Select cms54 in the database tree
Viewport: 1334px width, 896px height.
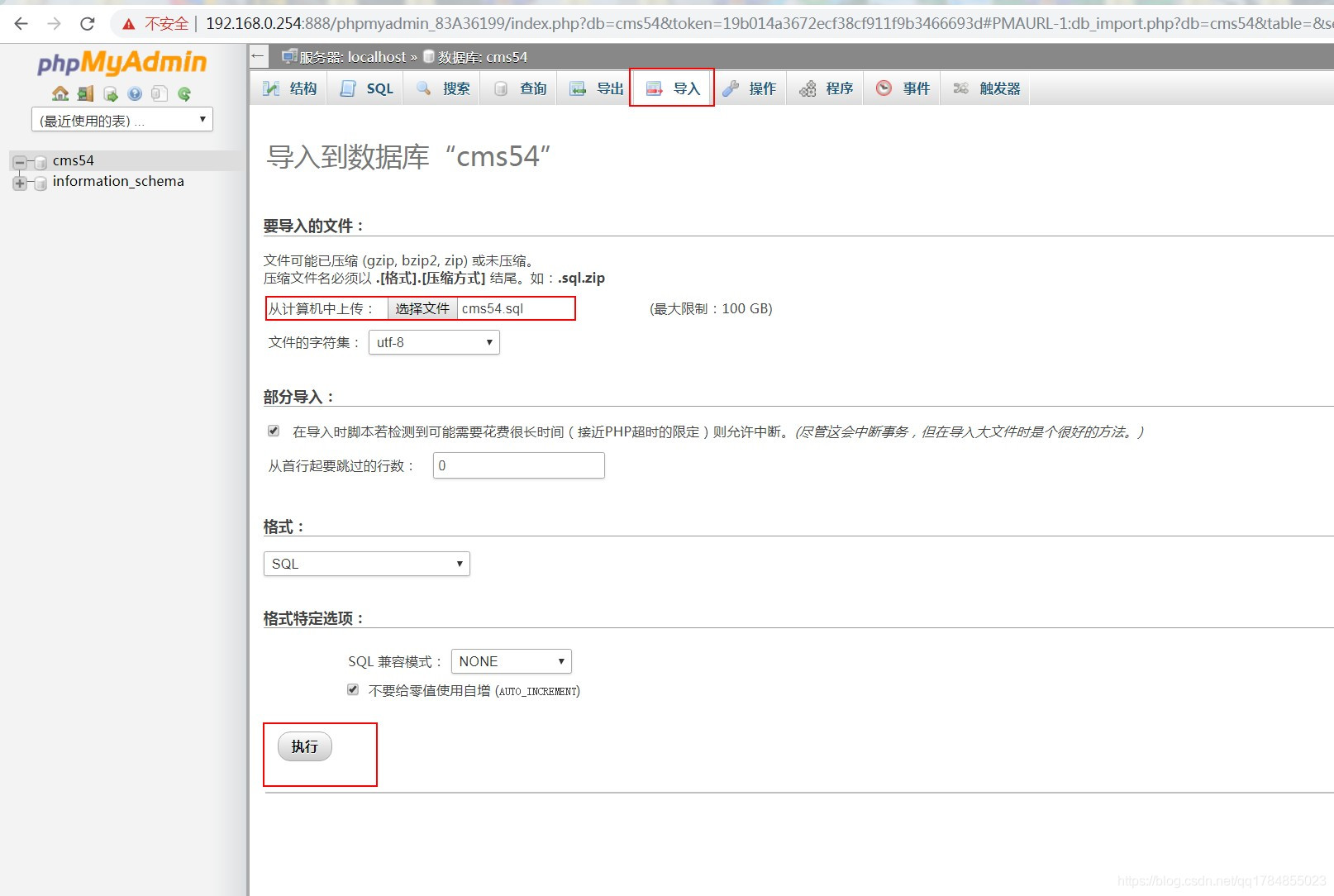(x=74, y=160)
